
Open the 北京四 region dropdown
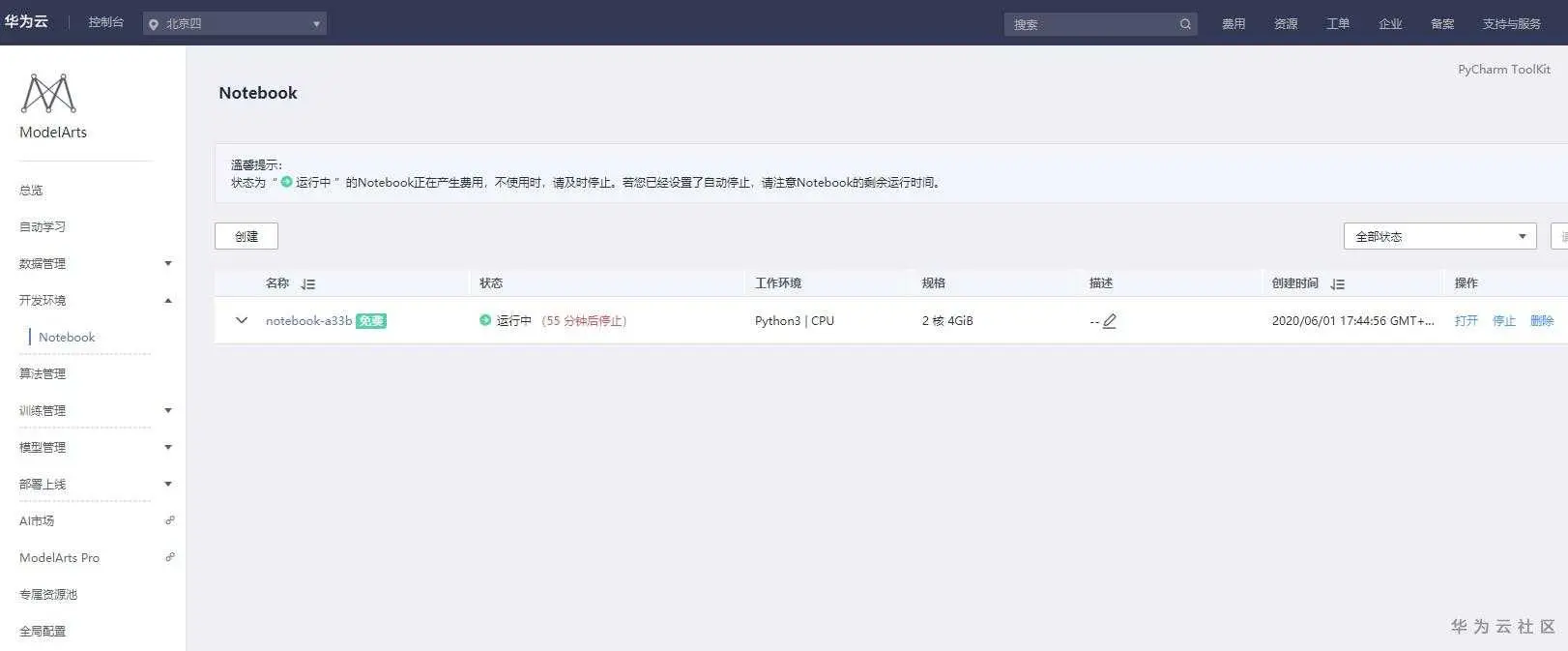(x=235, y=23)
